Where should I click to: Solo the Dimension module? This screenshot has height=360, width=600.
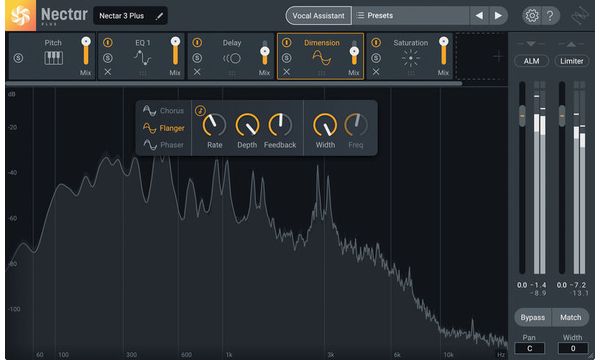pyautogui.click(x=287, y=58)
